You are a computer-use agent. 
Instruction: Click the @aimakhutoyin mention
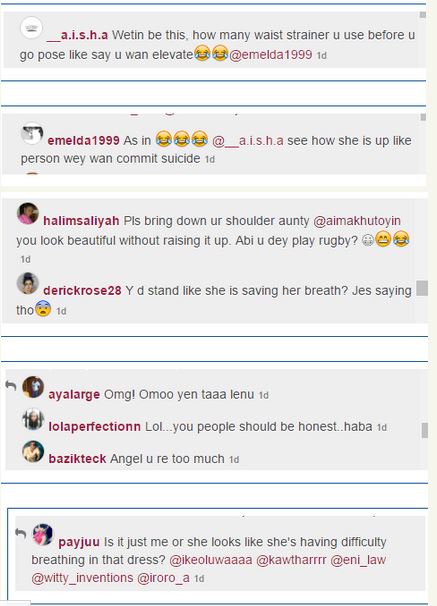coord(357,221)
